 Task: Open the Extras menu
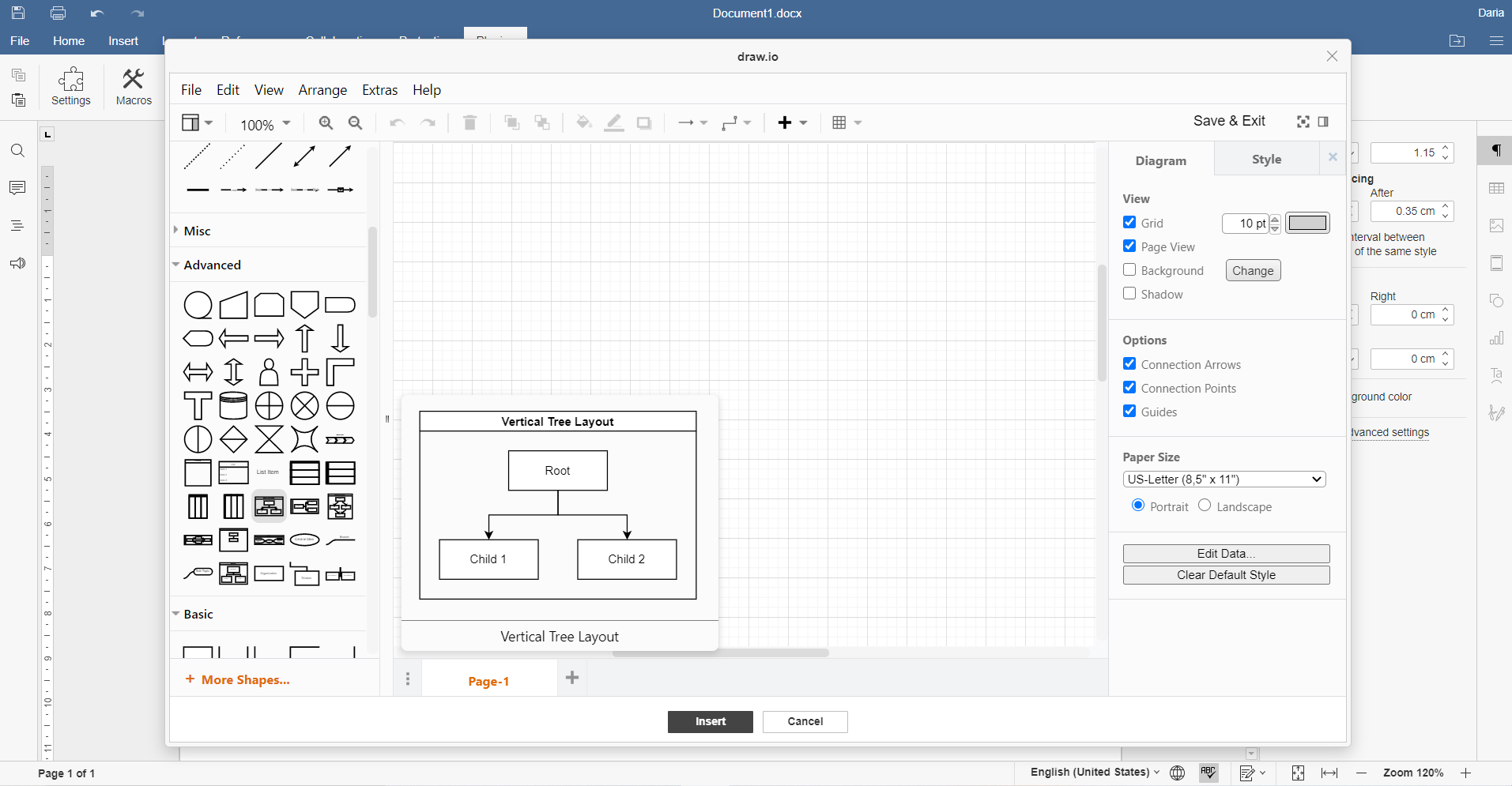[x=379, y=89]
